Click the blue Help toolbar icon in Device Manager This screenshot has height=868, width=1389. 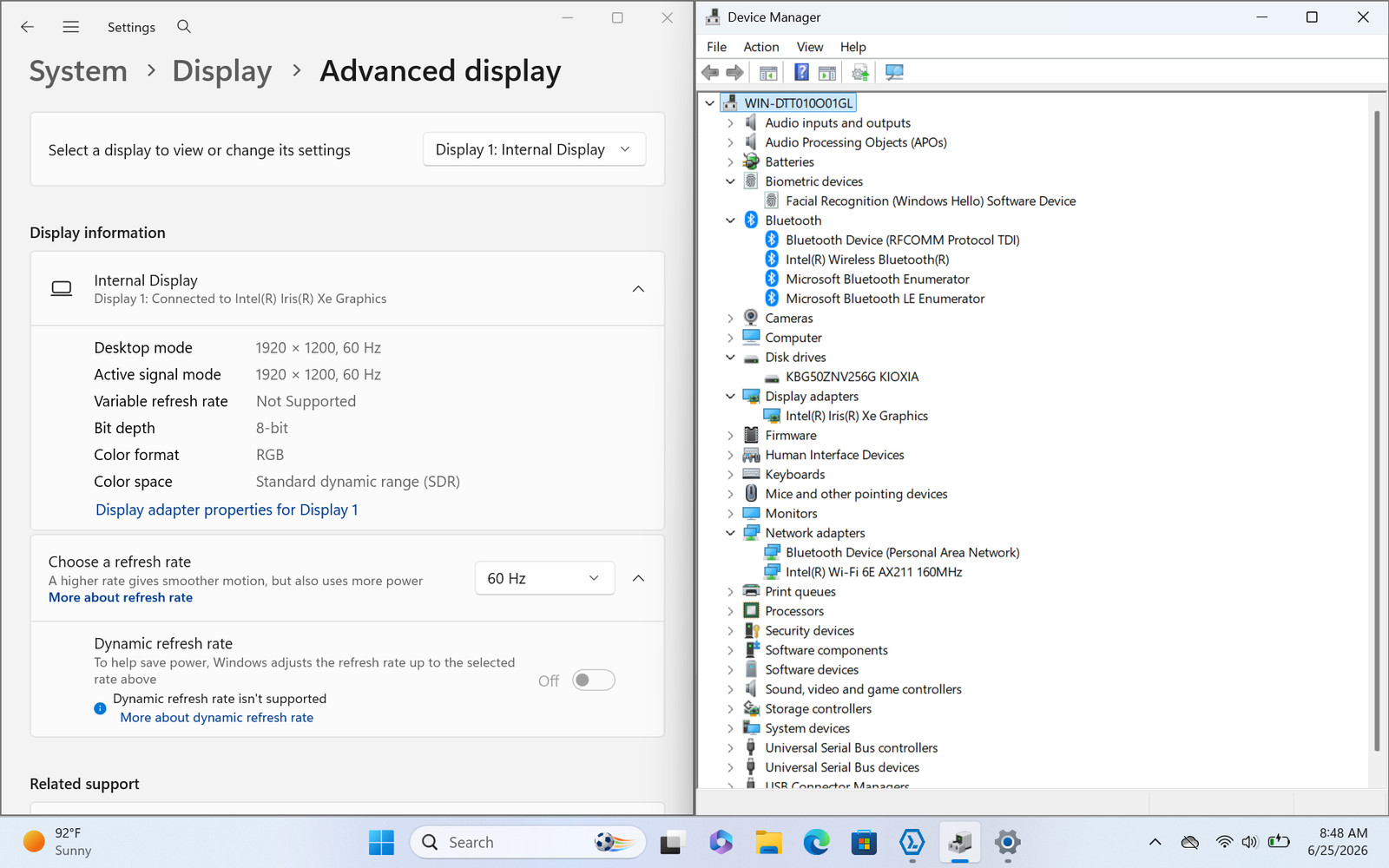(801, 73)
